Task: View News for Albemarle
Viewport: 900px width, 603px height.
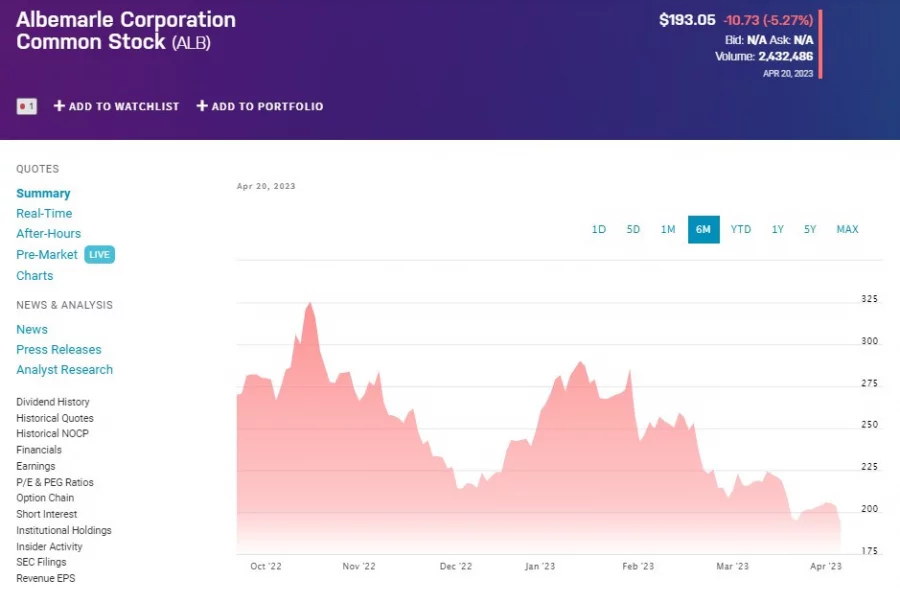Action: coord(31,328)
